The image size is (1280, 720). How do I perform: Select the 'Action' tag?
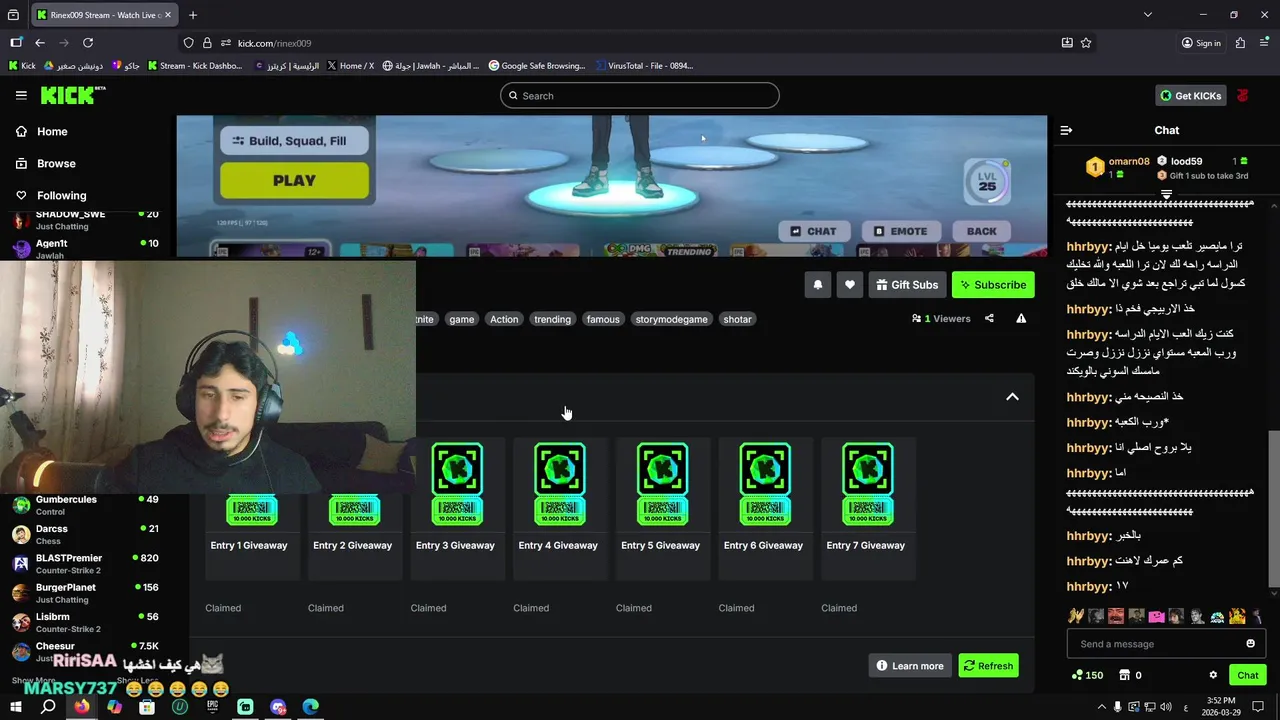click(504, 319)
